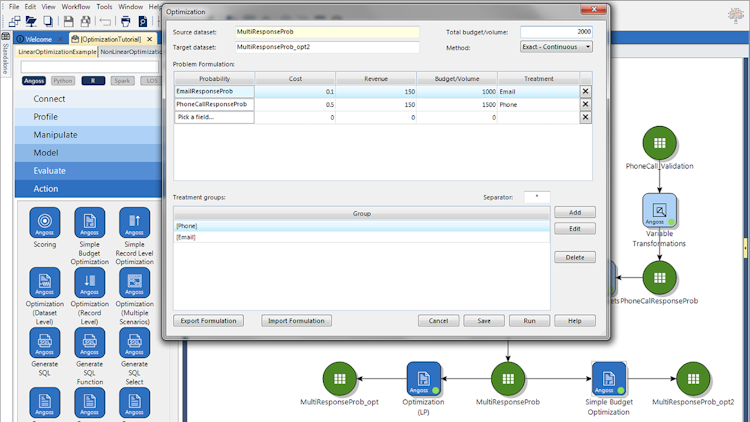Select the Simple Budget Optimization palette icon

pyautogui.click(x=89, y=222)
